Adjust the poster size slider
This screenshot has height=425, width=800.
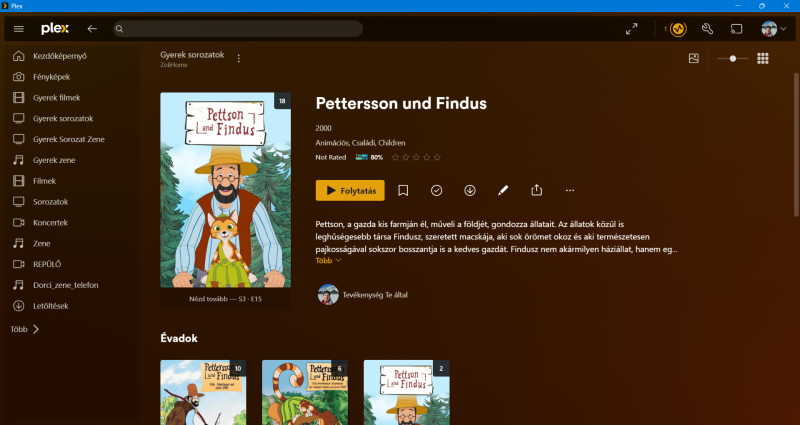click(x=733, y=59)
